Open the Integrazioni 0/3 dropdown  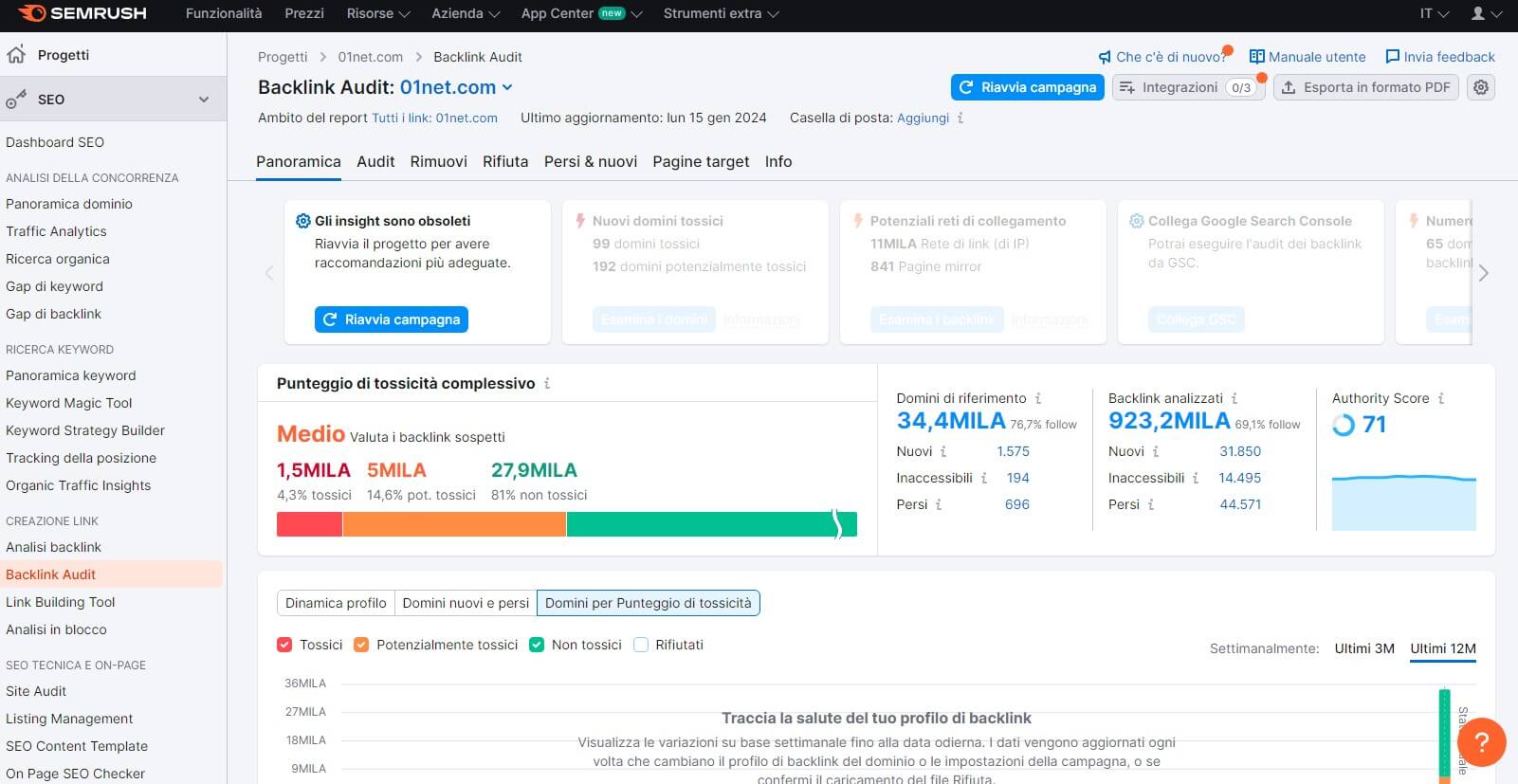[x=1189, y=87]
